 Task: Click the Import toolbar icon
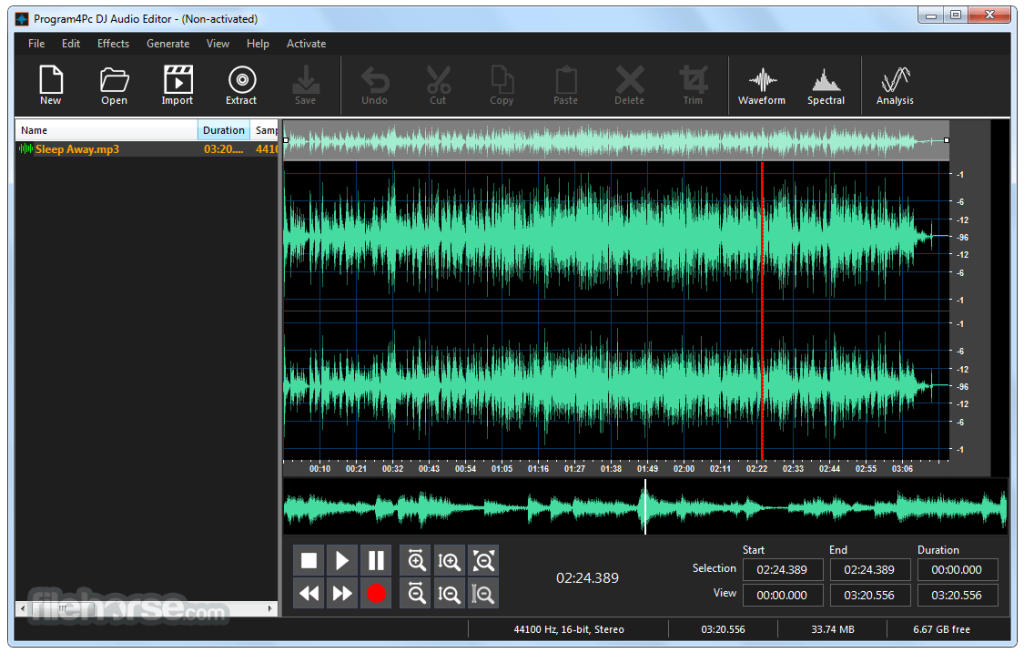point(178,85)
